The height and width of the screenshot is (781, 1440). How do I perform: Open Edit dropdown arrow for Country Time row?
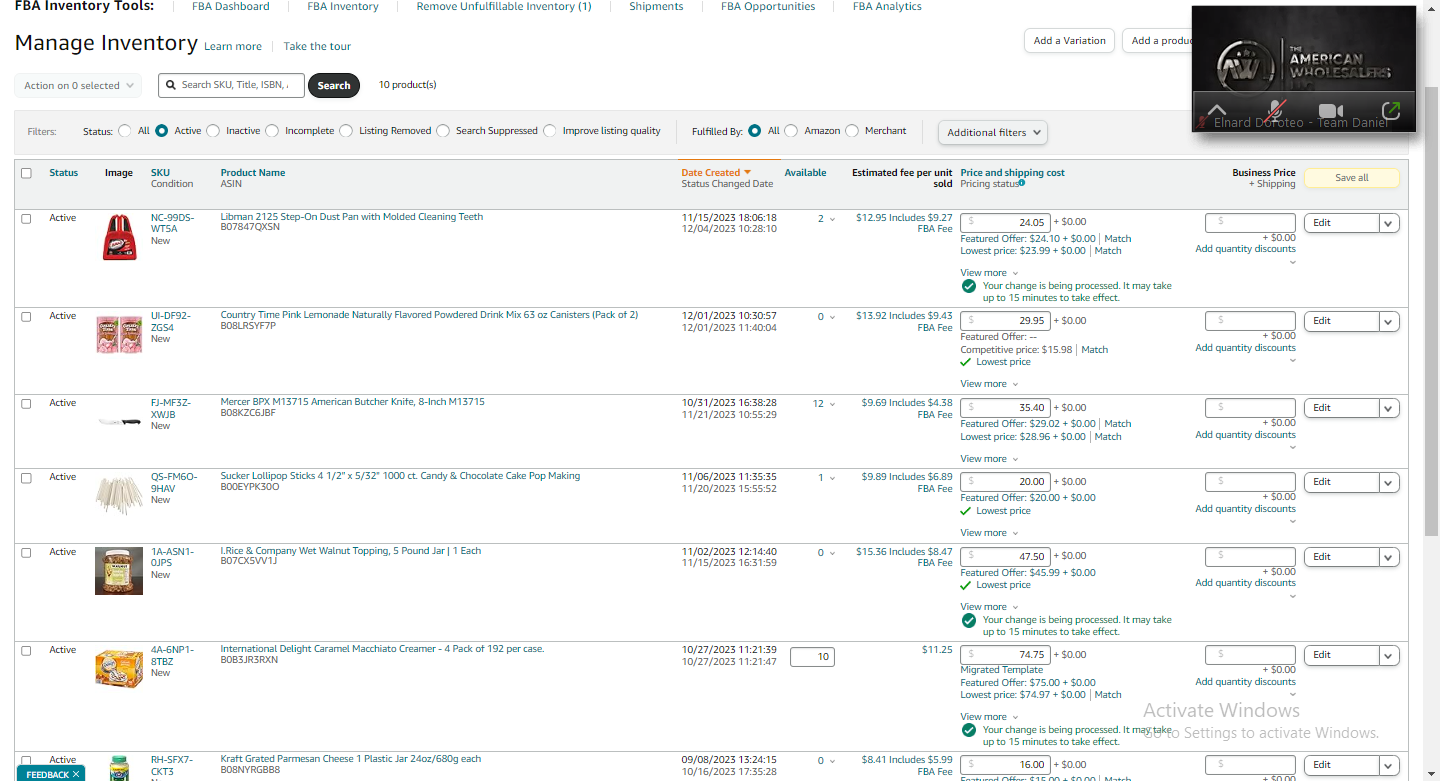(1389, 321)
